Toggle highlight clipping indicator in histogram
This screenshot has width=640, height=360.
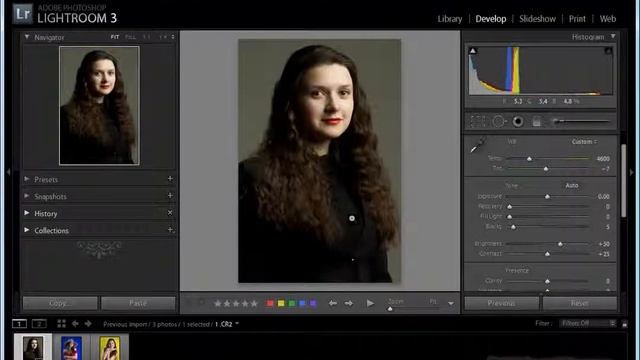(x=608, y=51)
